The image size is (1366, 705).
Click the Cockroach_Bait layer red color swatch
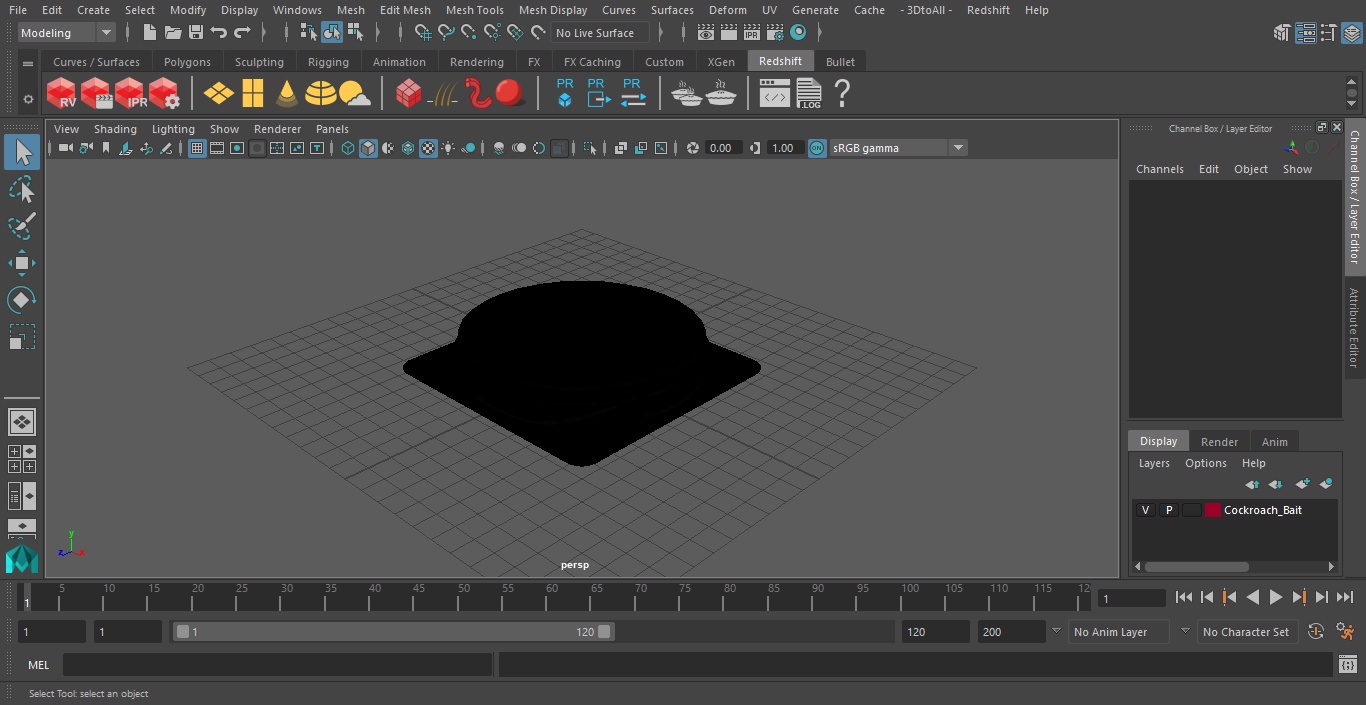1213,510
